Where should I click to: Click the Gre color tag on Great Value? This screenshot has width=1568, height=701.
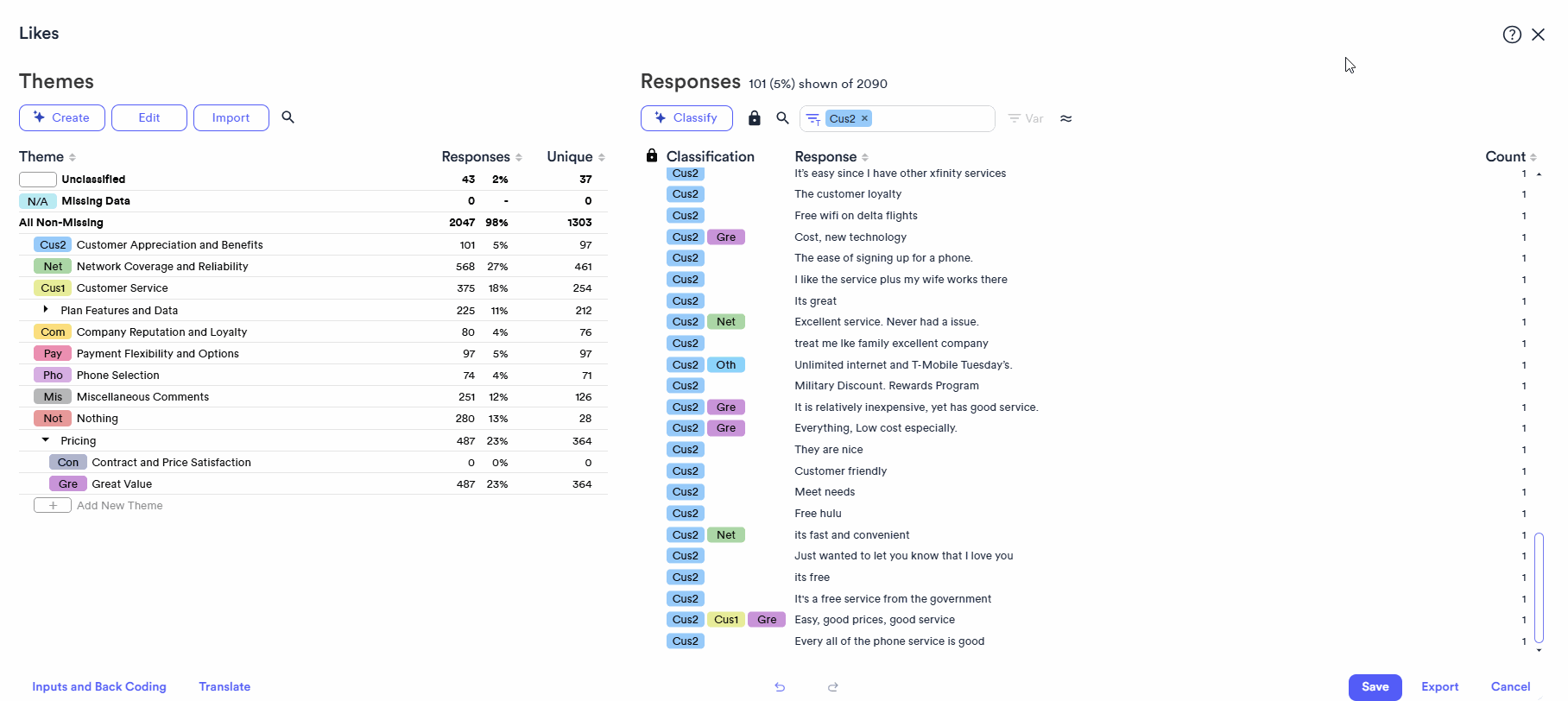pos(68,483)
